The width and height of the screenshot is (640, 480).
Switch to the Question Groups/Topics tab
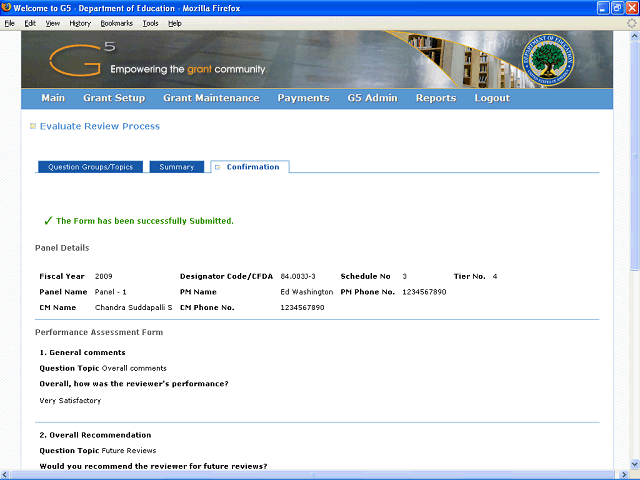(91, 167)
